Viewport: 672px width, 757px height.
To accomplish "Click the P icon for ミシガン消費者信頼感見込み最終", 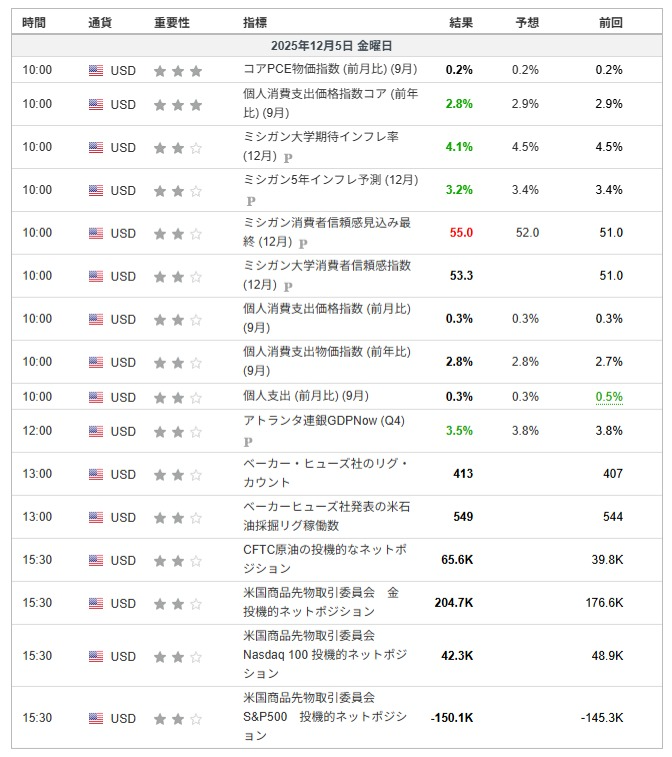I will coord(302,243).
